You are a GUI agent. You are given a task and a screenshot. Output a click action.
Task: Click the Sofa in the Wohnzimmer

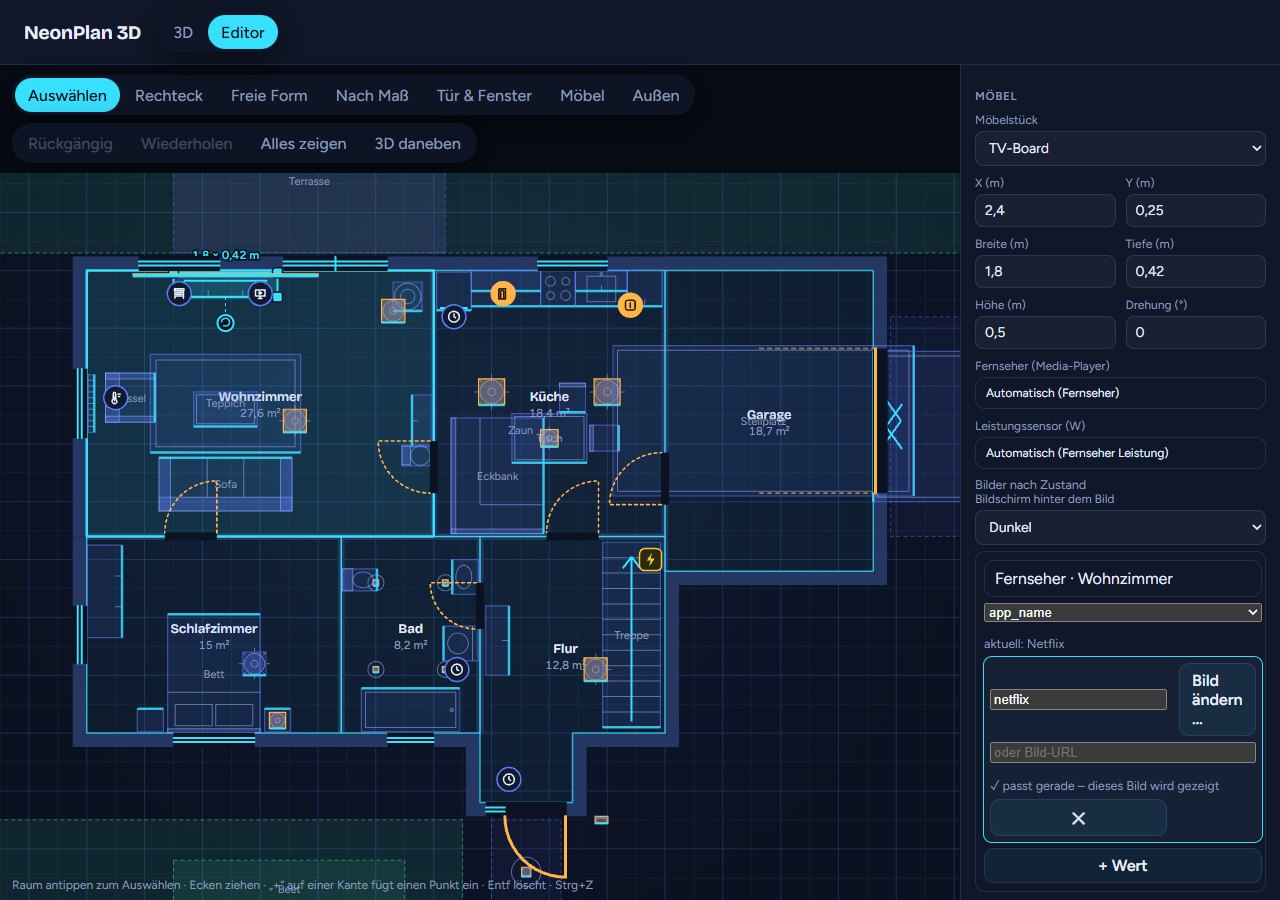pyautogui.click(x=226, y=484)
